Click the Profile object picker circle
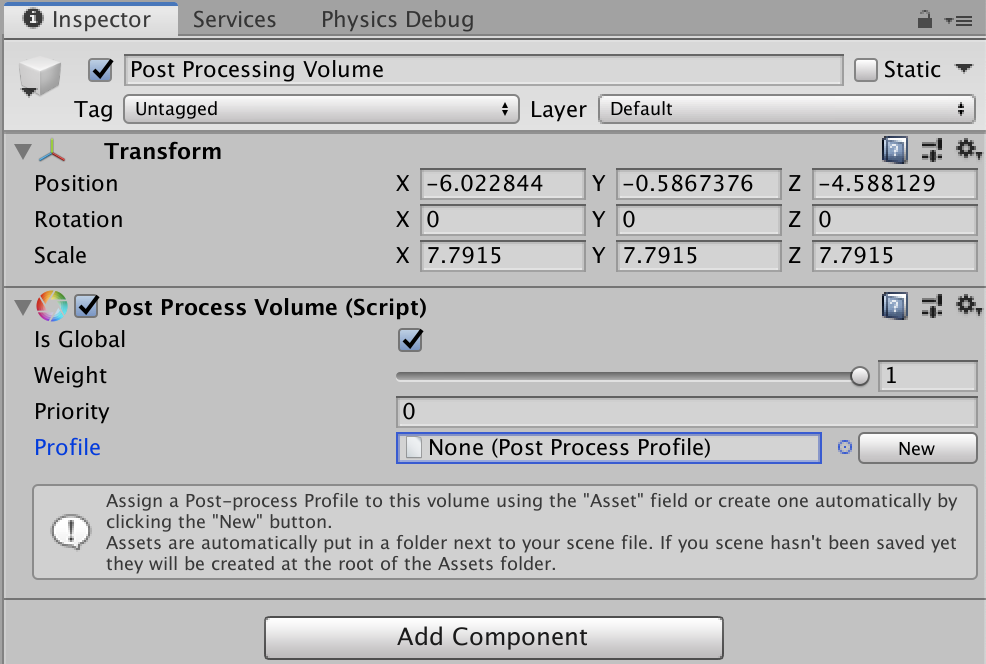 844,448
